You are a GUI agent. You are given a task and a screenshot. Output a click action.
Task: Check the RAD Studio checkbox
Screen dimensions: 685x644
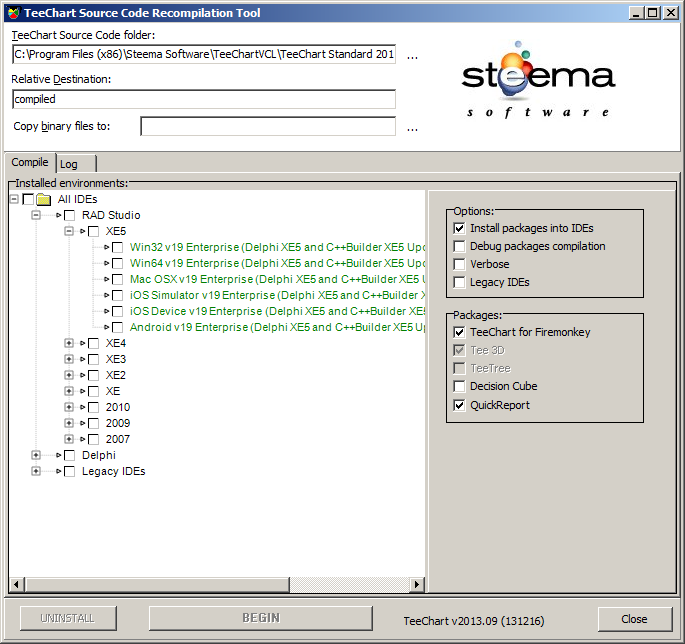pyautogui.click(x=69, y=215)
